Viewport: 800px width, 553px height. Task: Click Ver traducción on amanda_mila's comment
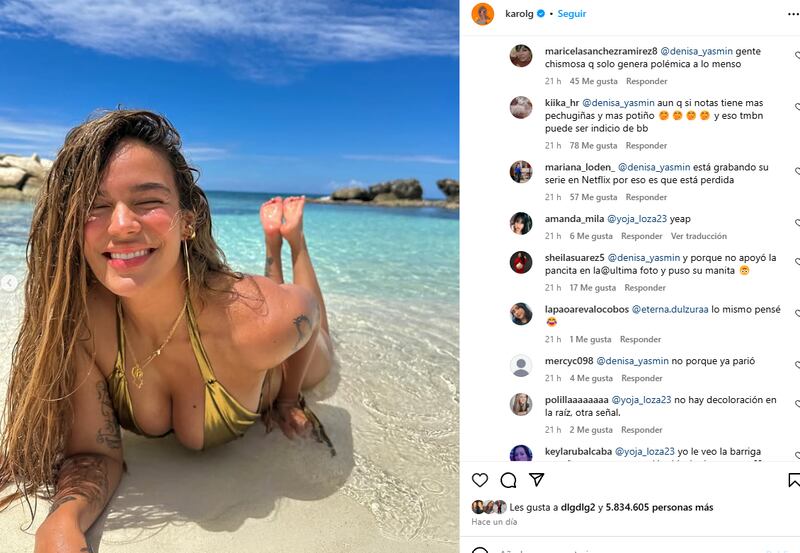[x=699, y=236]
